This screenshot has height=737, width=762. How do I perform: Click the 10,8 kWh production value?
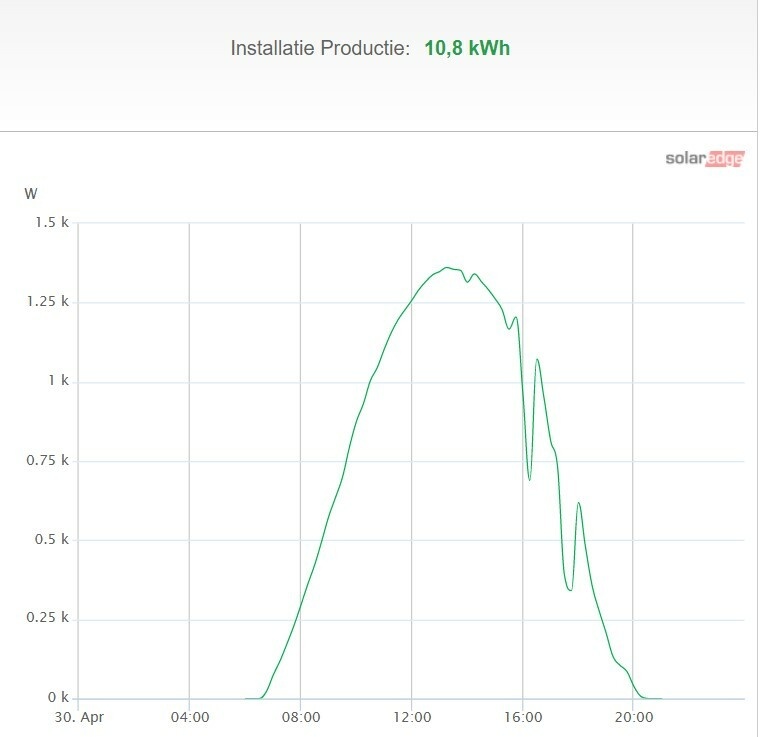point(467,48)
